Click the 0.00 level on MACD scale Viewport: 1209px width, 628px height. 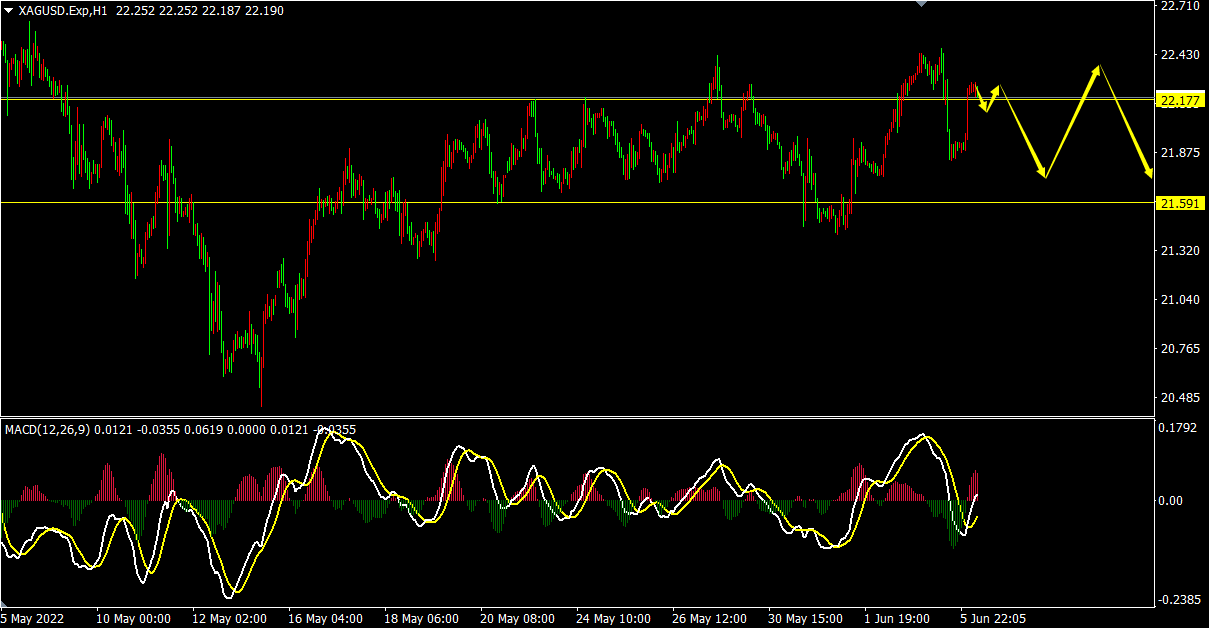[1171, 501]
